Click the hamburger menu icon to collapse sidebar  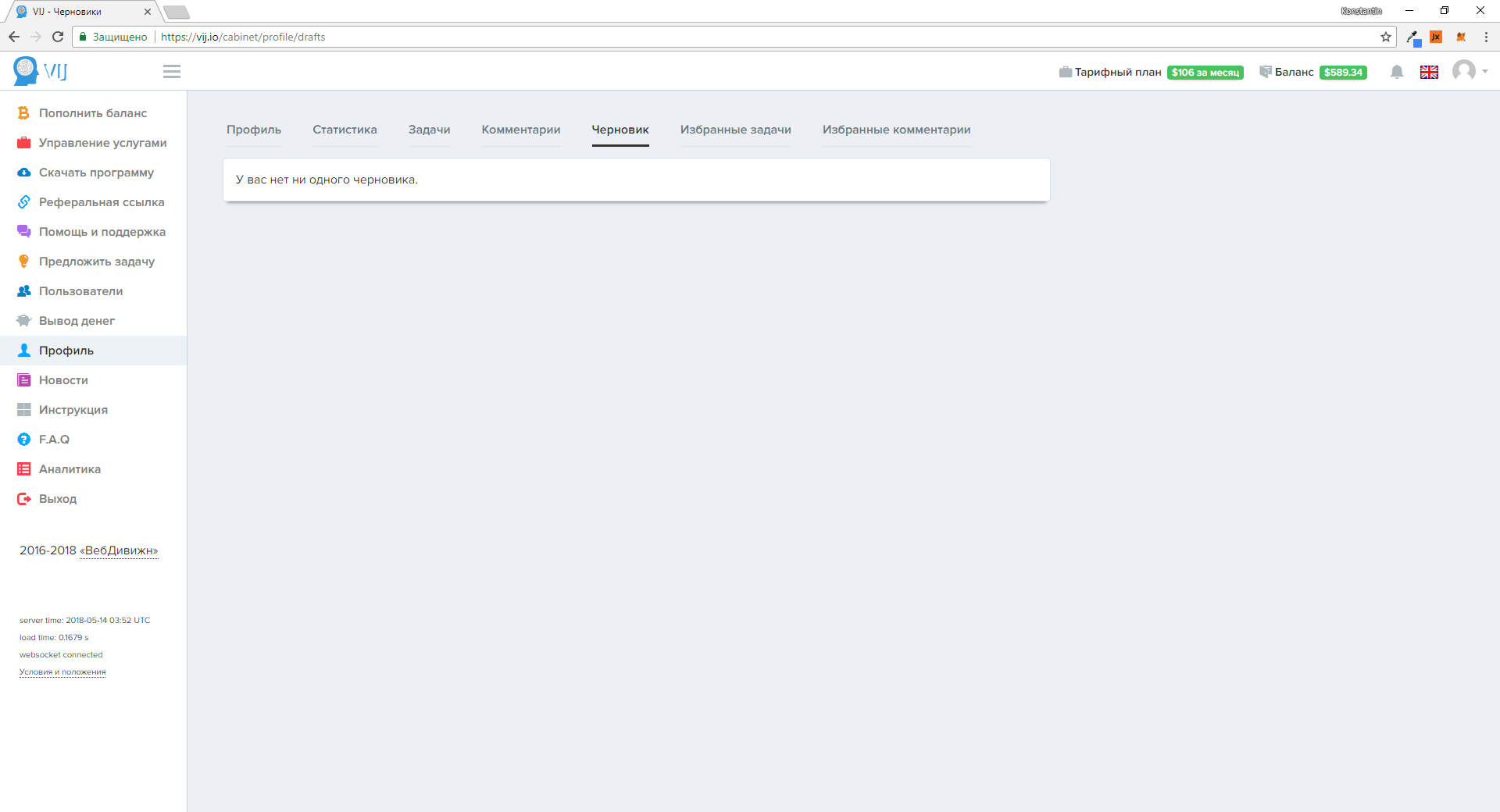point(172,72)
